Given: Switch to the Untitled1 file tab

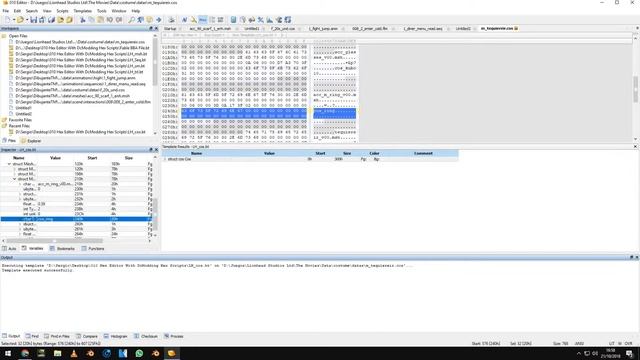Looking at the screenshot, I should pyautogui.click(x=252, y=29).
